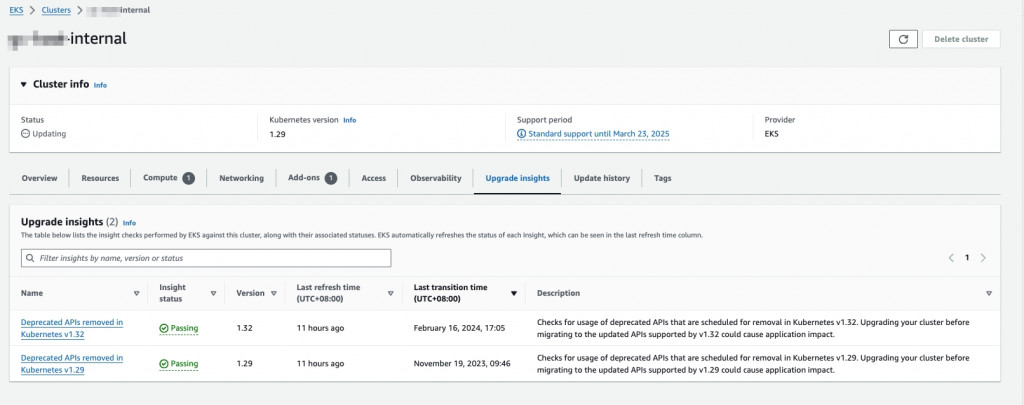Screen dimensions: 1024x405
Task: Collapse the Cluster info section
Action: pyautogui.click(x=23, y=84)
